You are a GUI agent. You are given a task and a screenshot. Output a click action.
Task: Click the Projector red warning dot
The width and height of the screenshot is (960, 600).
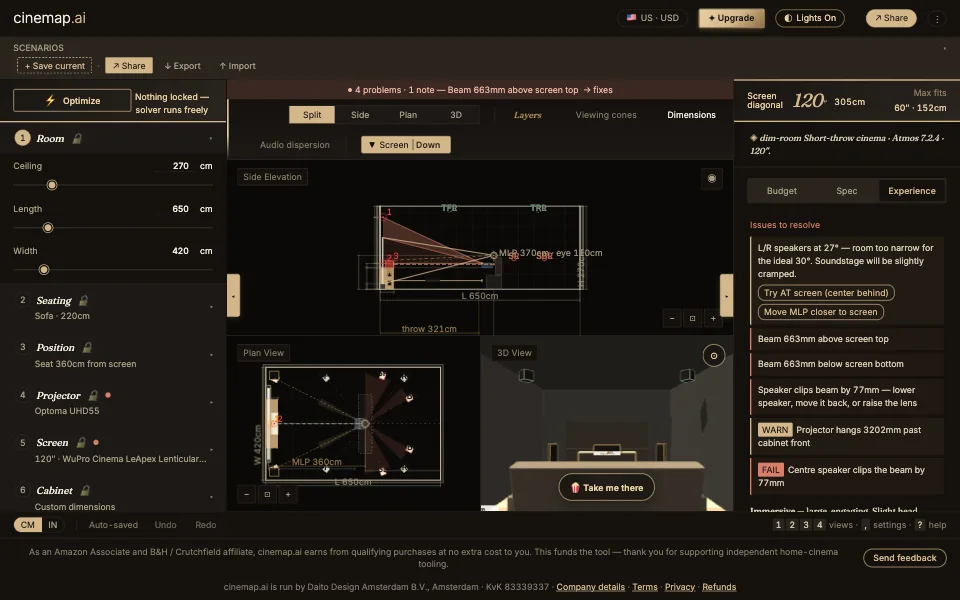pos(108,395)
